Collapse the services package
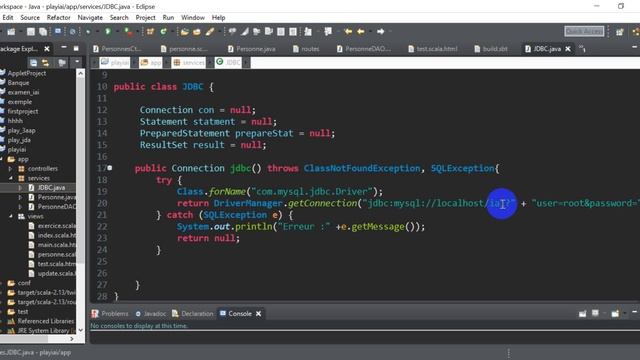The image size is (640, 360). click(11, 178)
